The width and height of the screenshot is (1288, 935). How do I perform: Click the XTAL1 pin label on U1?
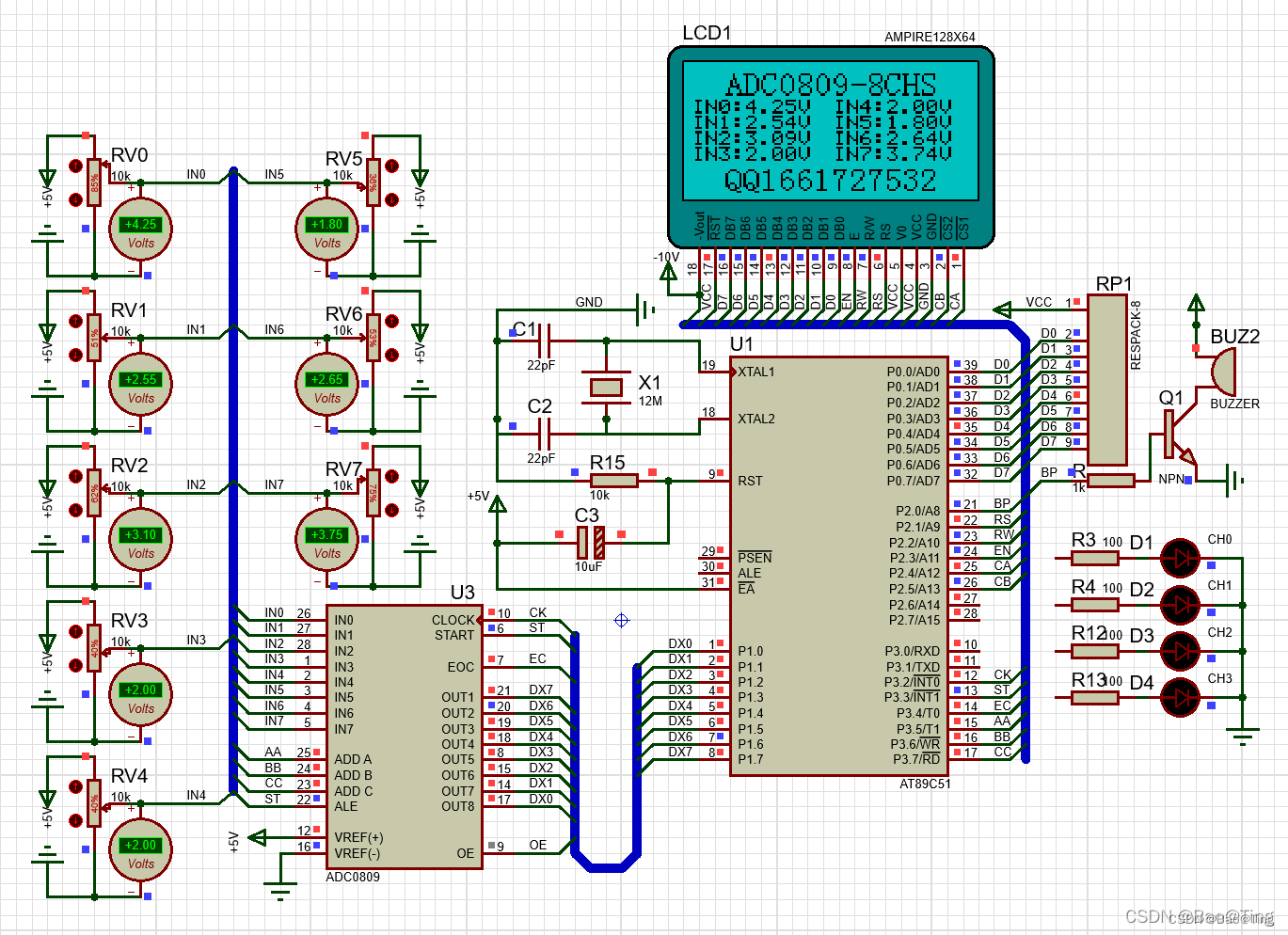pyautogui.click(x=756, y=372)
